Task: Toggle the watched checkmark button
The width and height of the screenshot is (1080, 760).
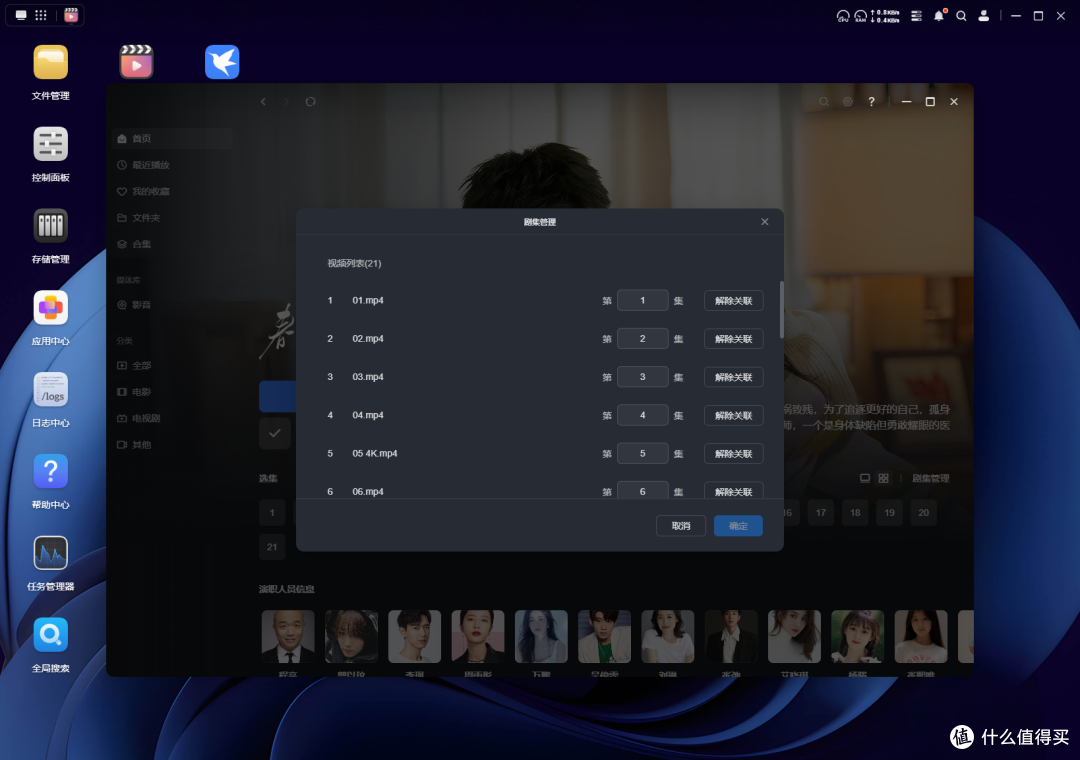Action: point(275,433)
